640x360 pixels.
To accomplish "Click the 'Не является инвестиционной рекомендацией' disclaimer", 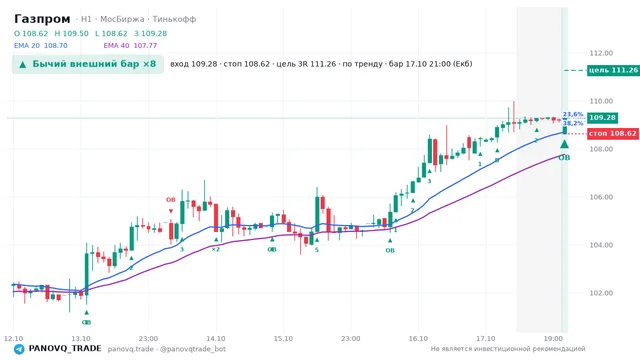I will (508, 349).
